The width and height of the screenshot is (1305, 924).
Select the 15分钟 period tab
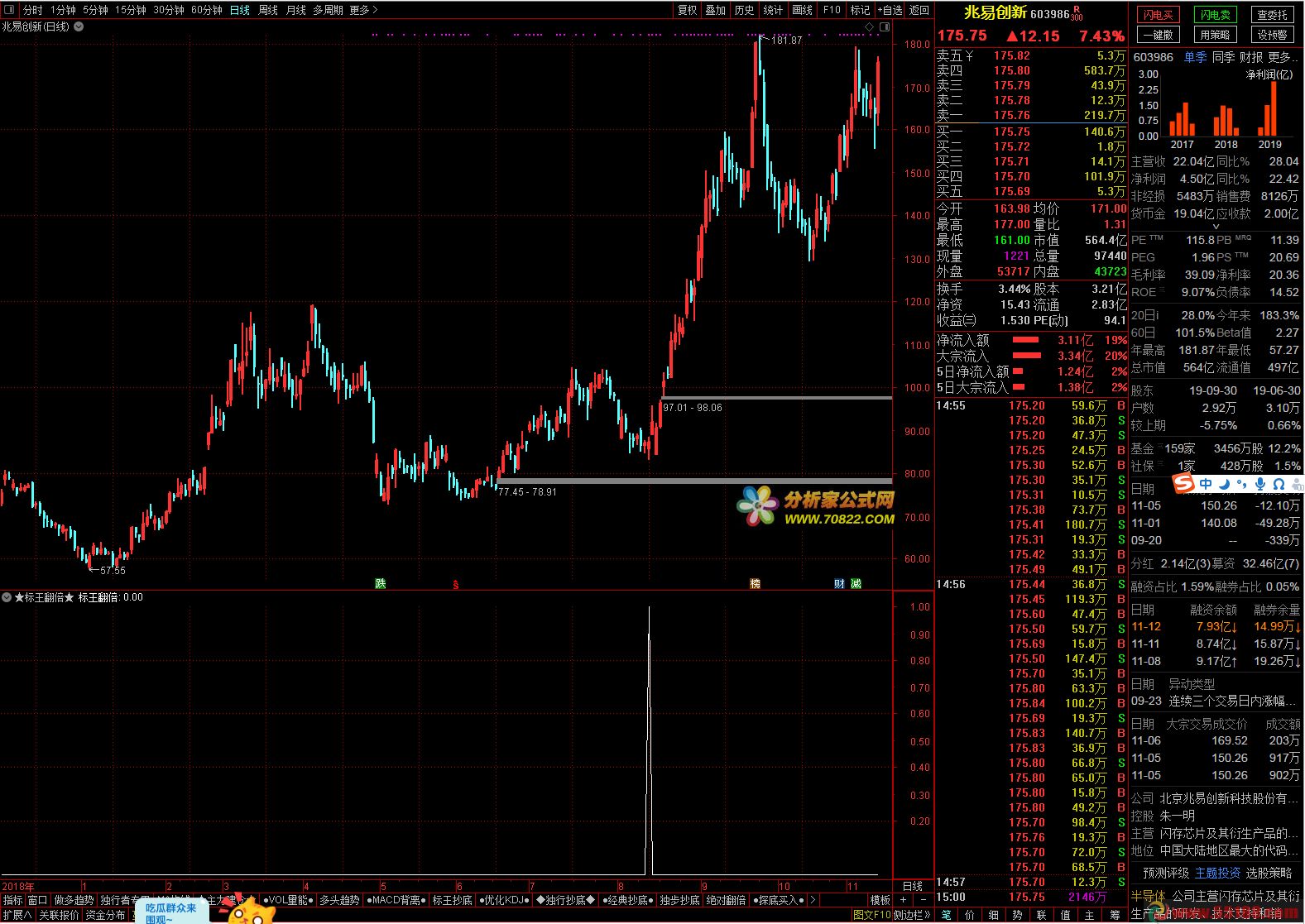[x=130, y=10]
